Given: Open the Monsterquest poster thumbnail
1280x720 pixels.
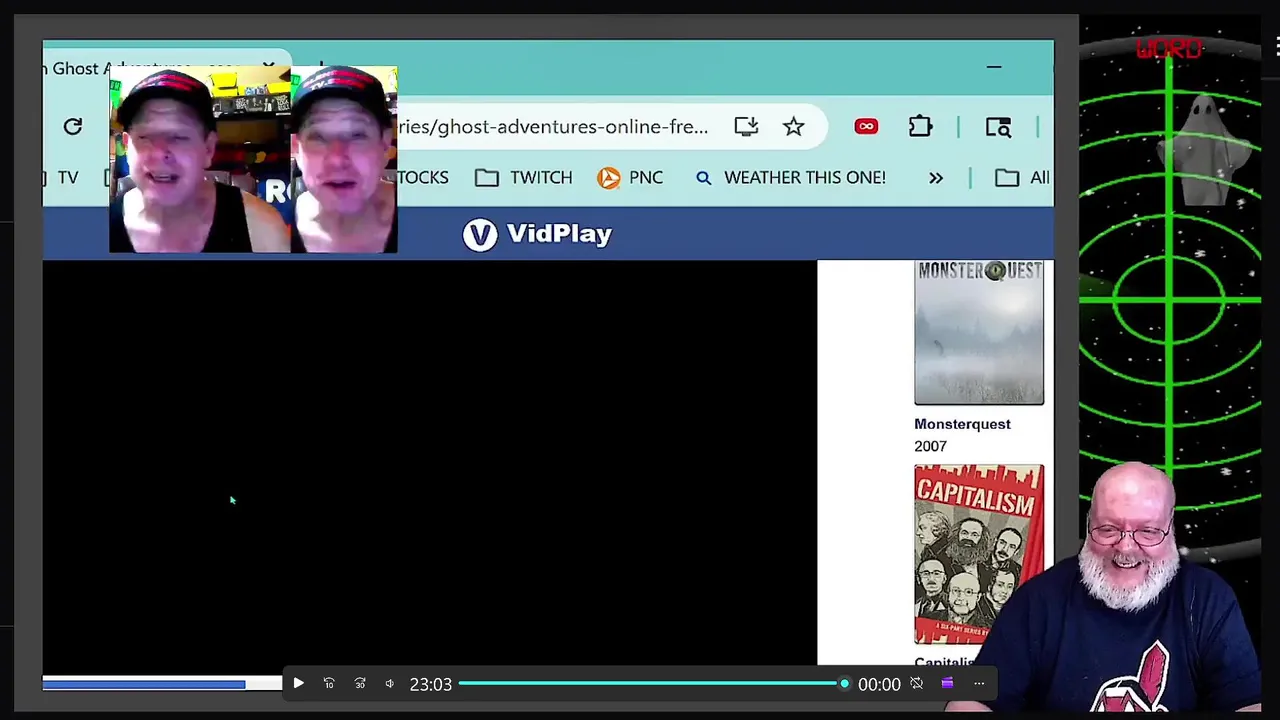Looking at the screenshot, I should click(x=979, y=332).
